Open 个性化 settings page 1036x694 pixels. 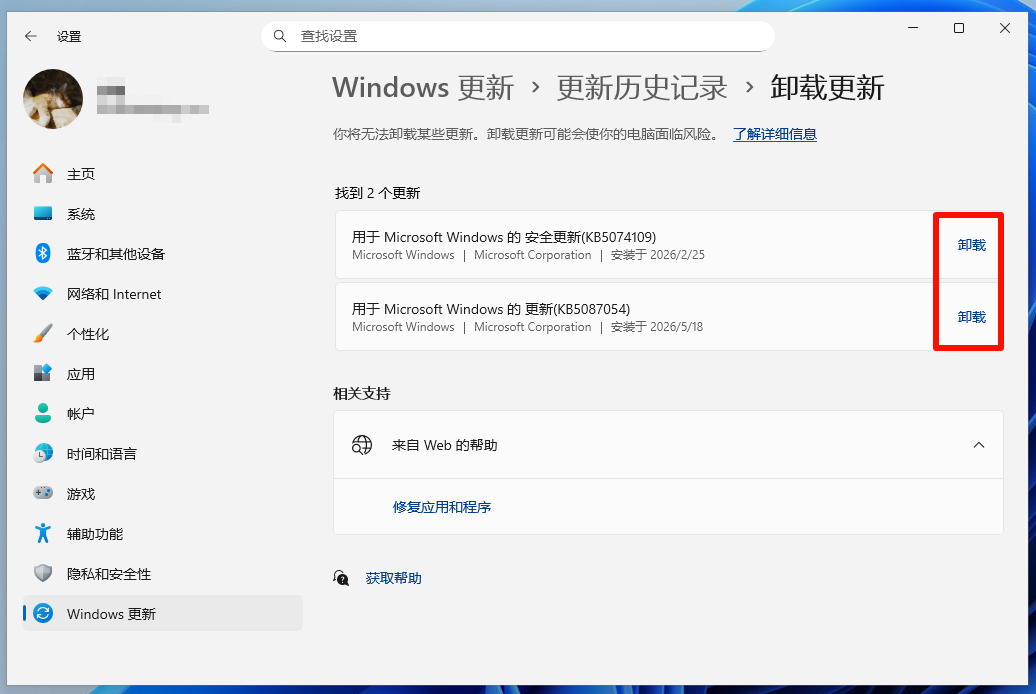coord(163,334)
